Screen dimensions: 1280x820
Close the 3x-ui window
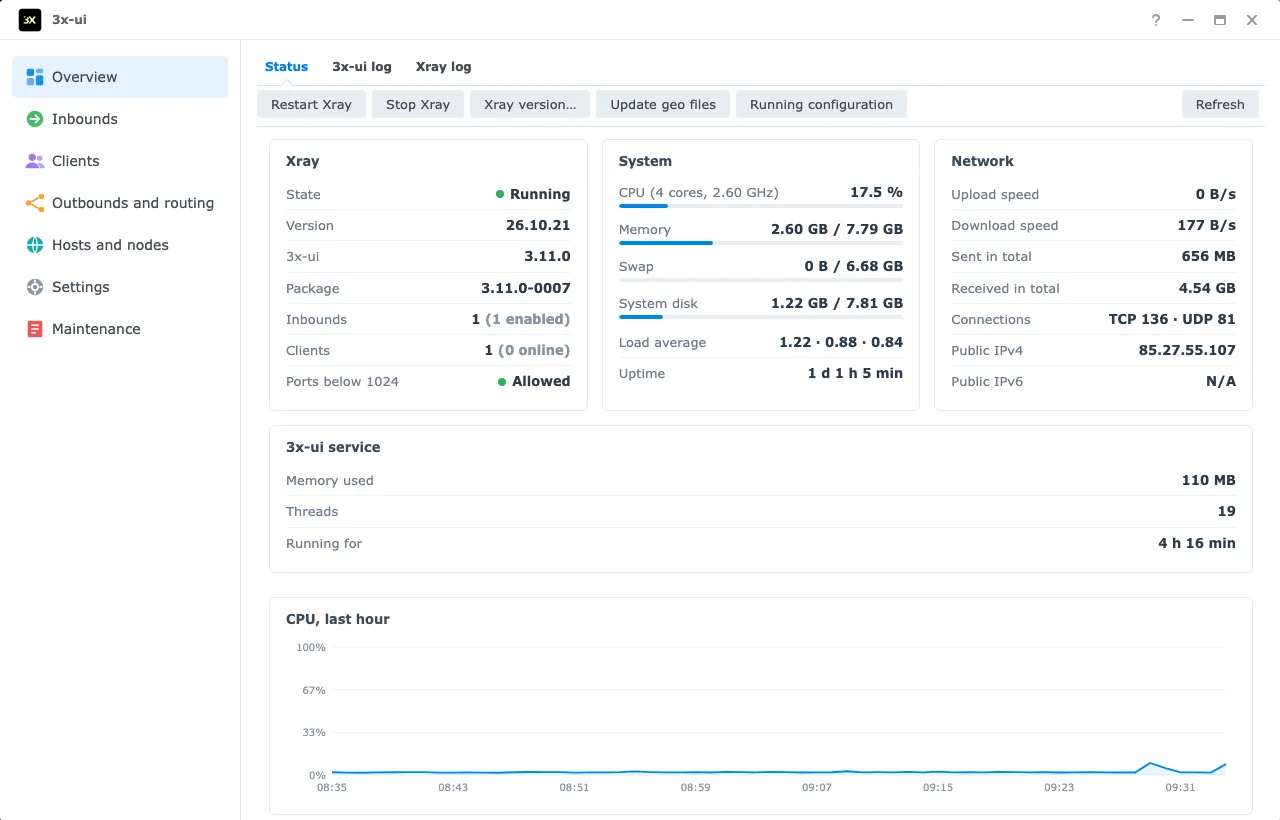click(1252, 20)
